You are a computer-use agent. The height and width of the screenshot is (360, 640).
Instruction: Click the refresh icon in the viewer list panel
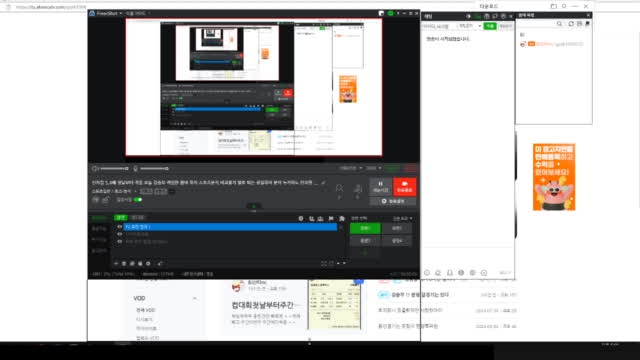coord(571,24)
